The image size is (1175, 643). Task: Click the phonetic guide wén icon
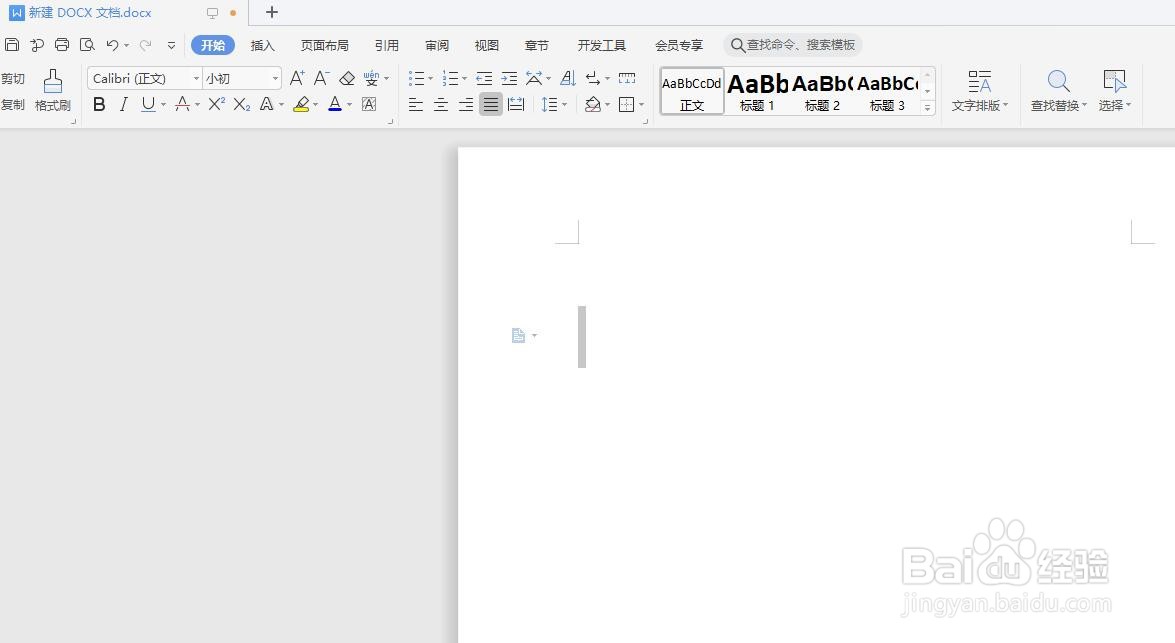pos(372,78)
